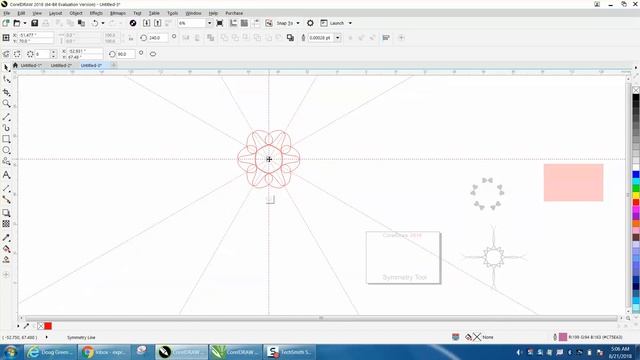Select the Pick tool in the toolbox
640x360 pixels.
click(x=6, y=67)
